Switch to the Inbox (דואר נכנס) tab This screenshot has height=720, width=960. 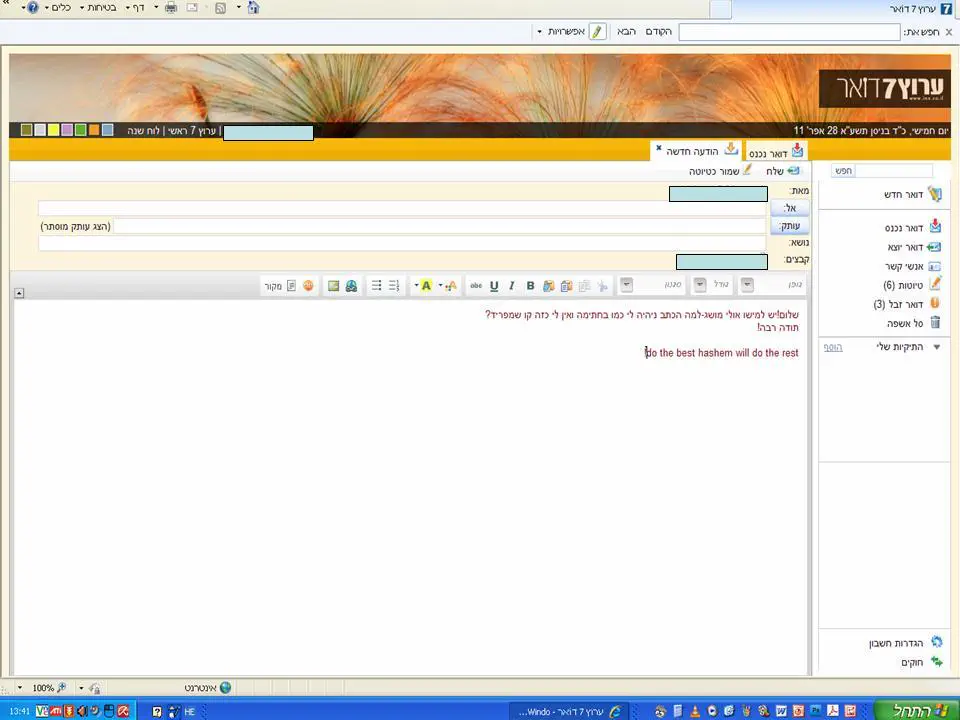[x=775, y=152]
